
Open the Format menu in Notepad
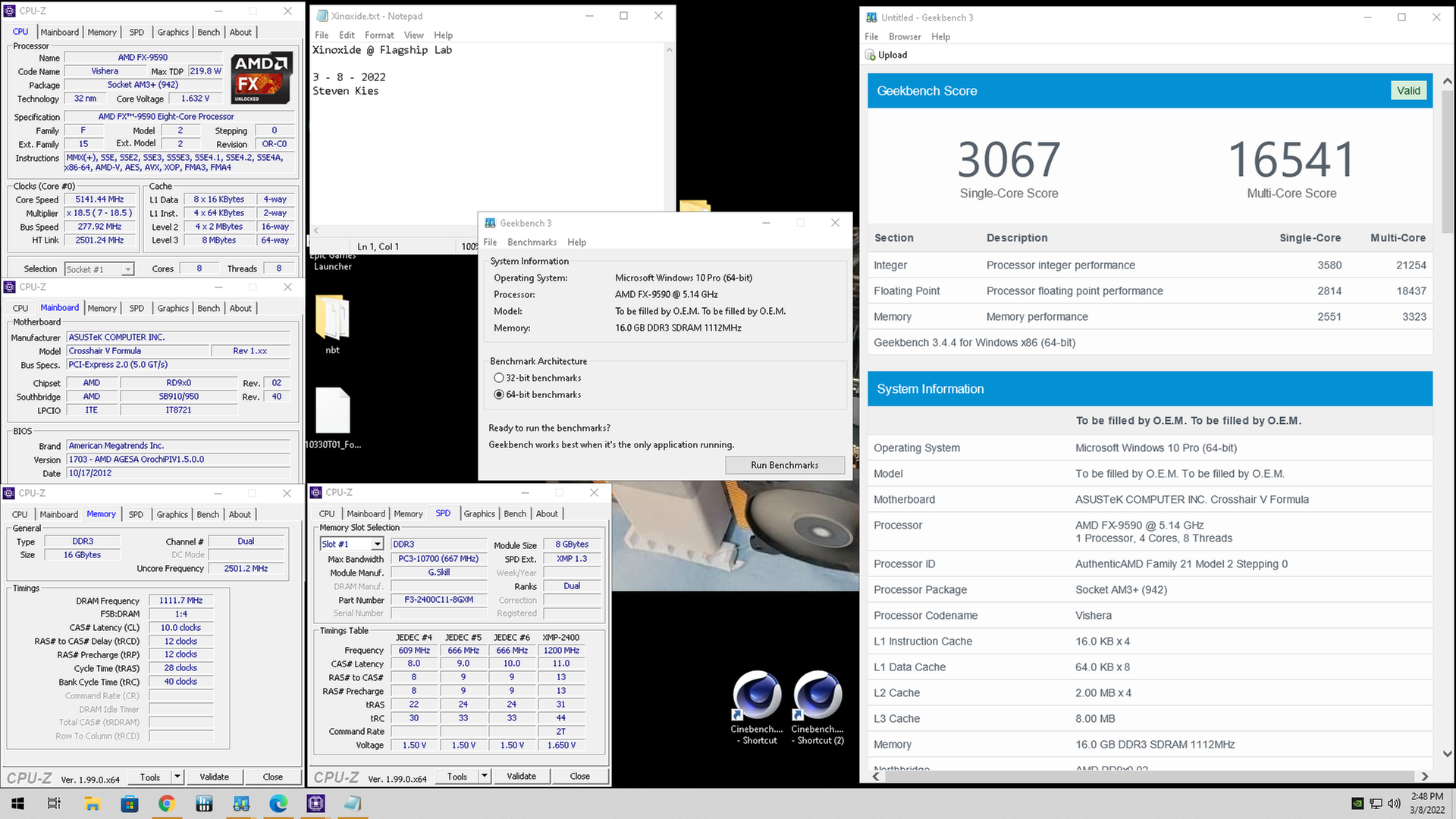coord(379,35)
